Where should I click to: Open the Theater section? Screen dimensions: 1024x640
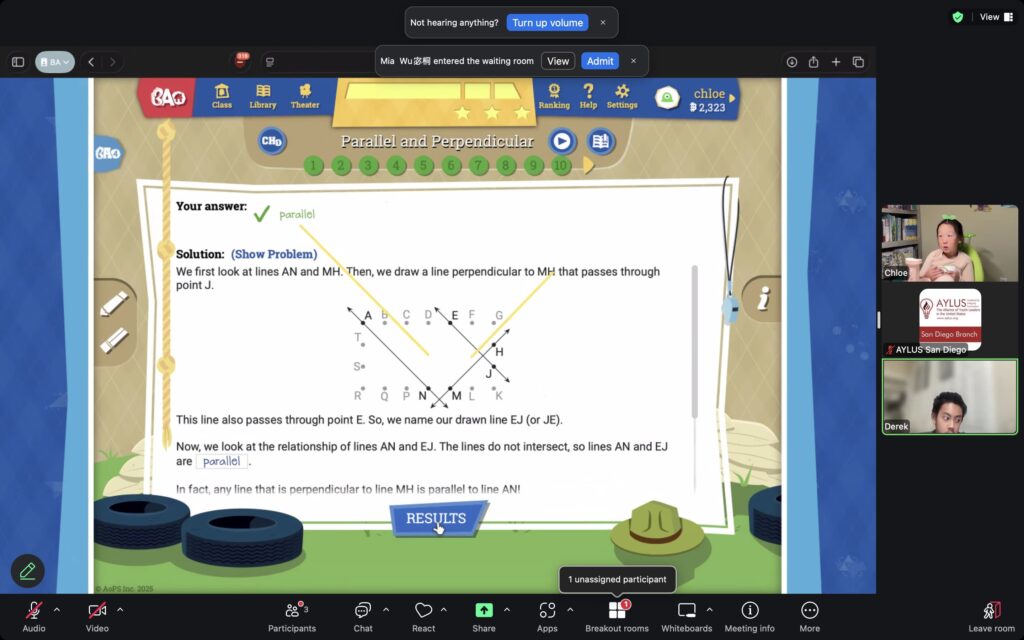point(305,96)
